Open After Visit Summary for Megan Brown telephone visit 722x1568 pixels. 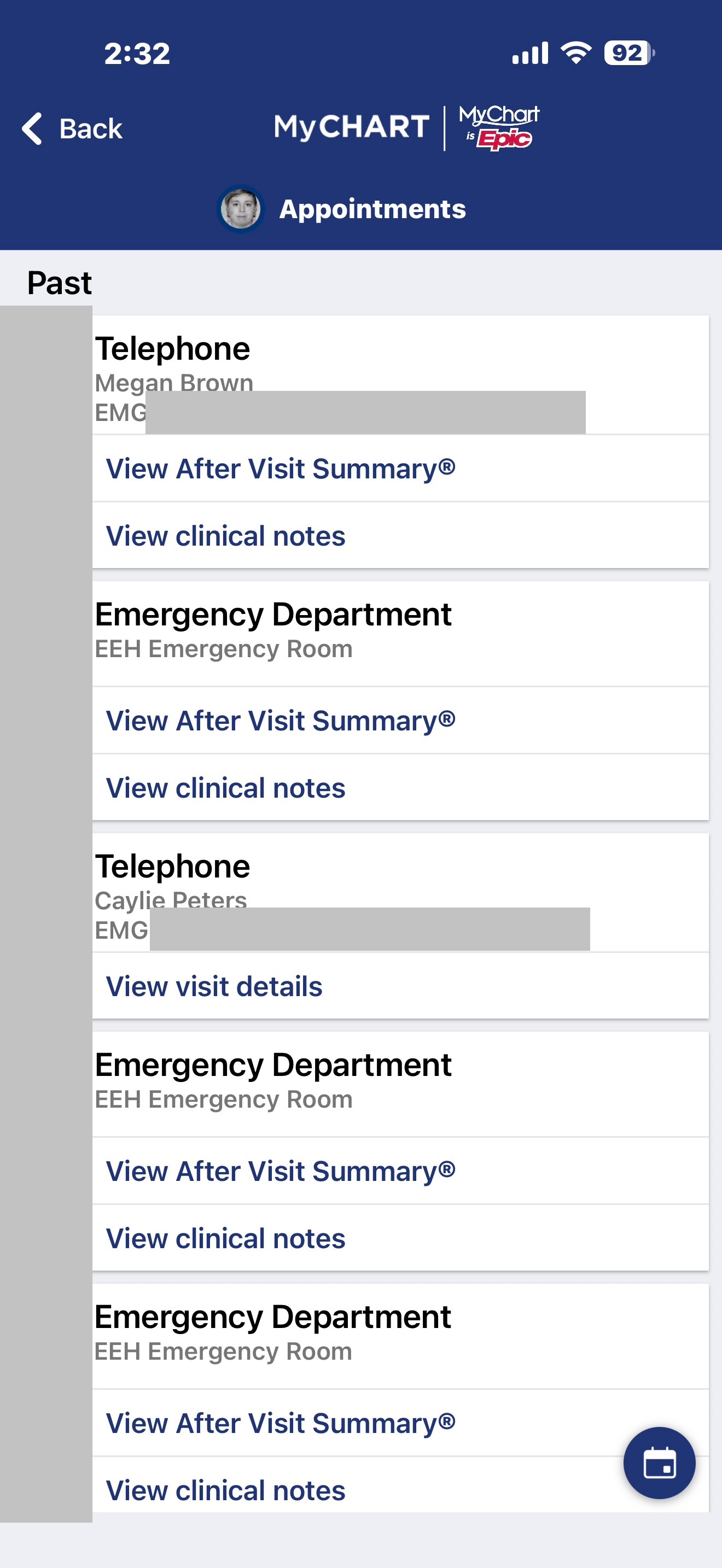281,469
